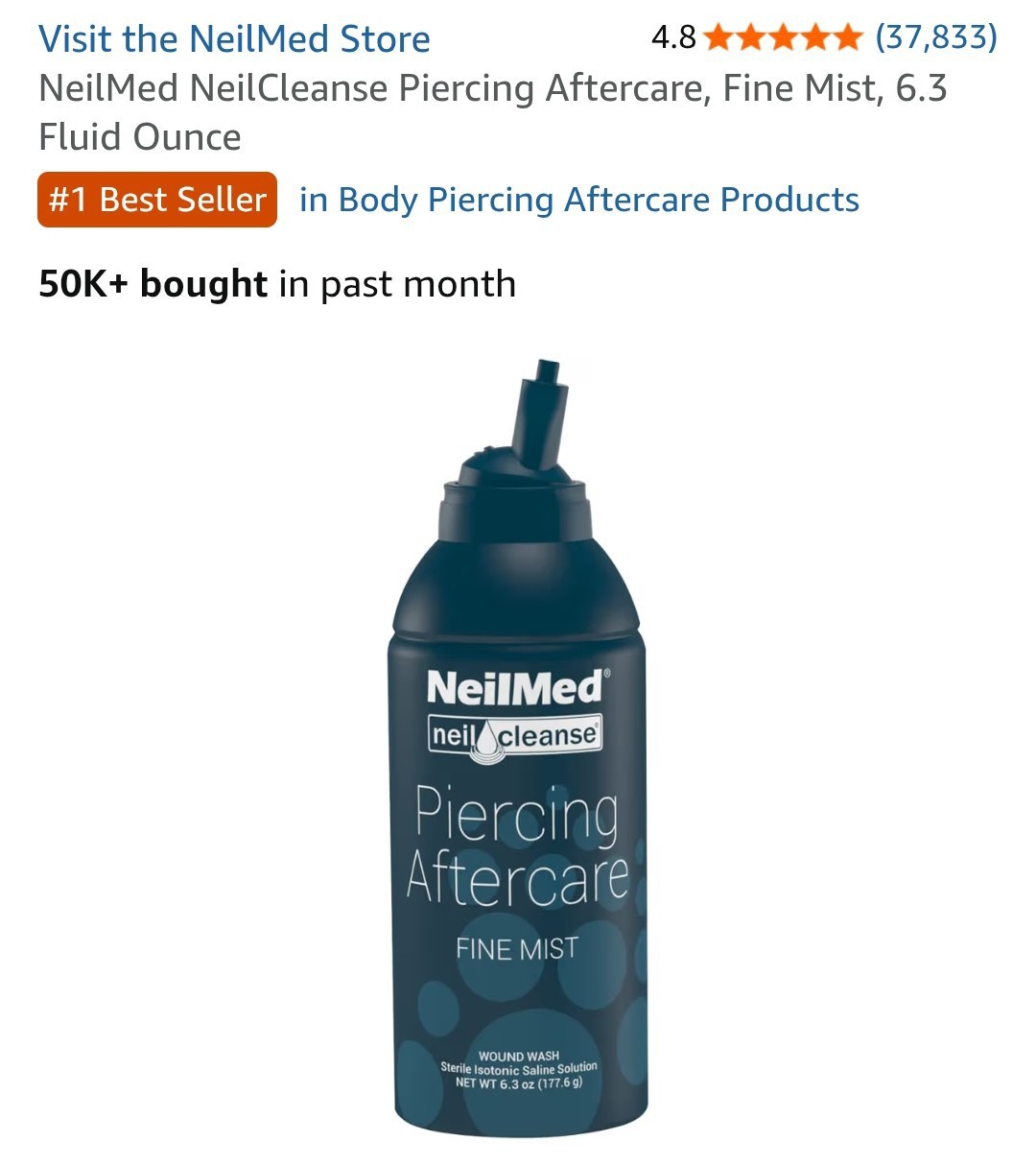Click the Piercing Aftercare label on bottle
The image size is (1036, 1166).
point(517,846)
